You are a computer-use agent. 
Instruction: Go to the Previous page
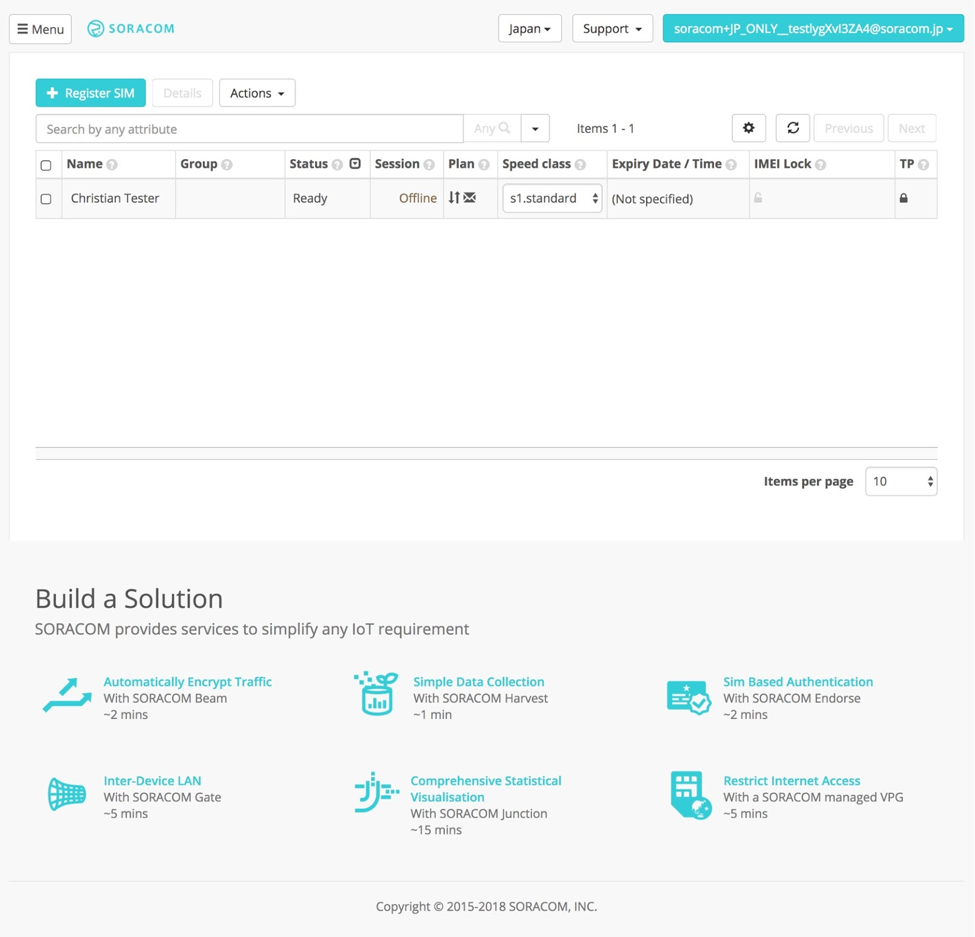click(848, 128)
